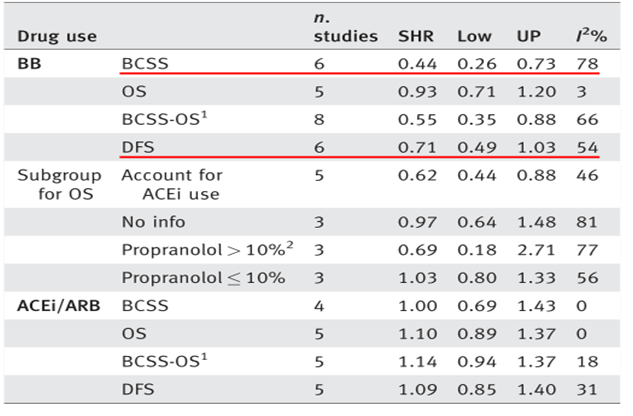Select the I²% column header
The image size is (633, 416).
click(x=588, y=37)
